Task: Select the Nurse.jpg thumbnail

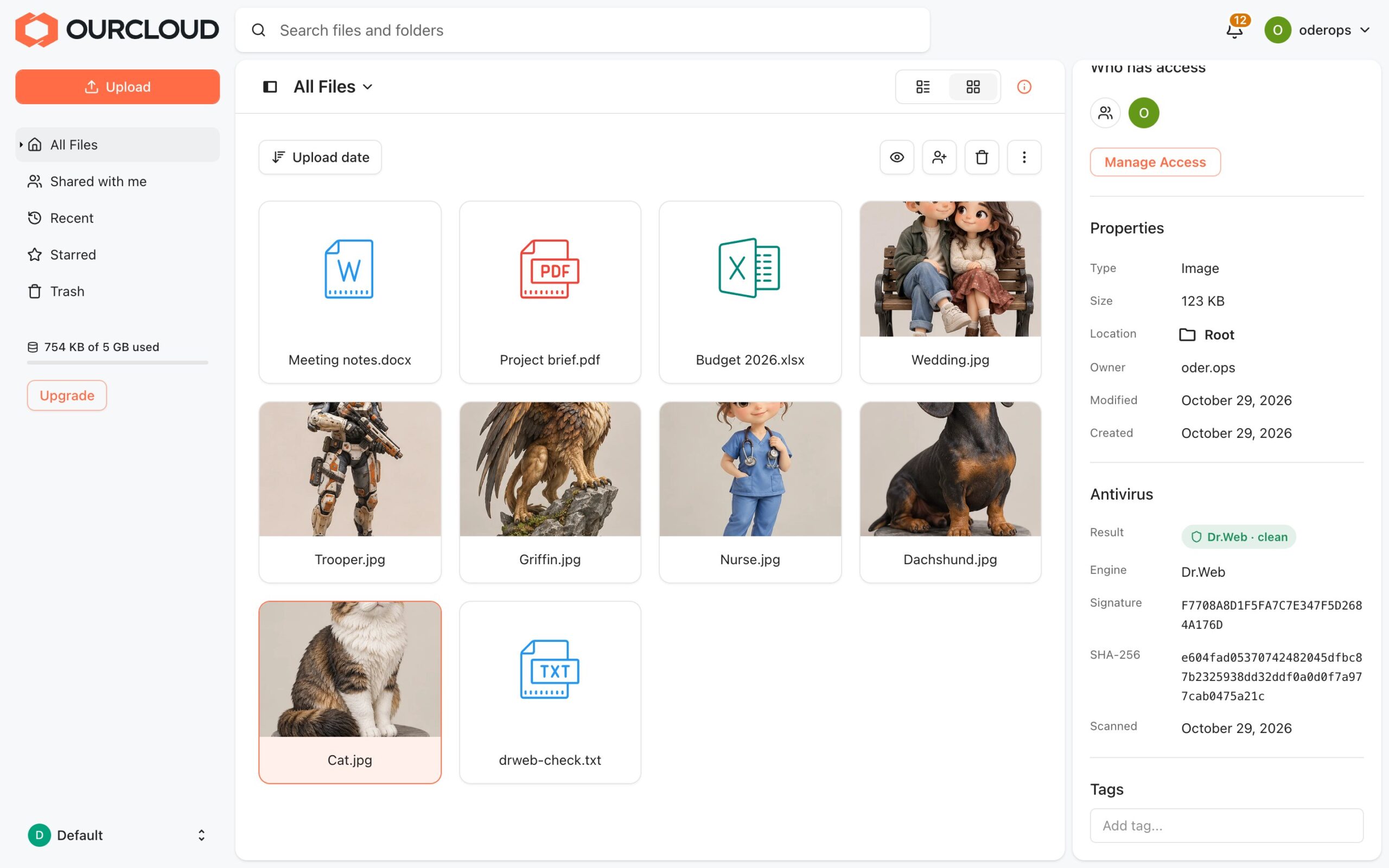Action: [x=750, y=469]
